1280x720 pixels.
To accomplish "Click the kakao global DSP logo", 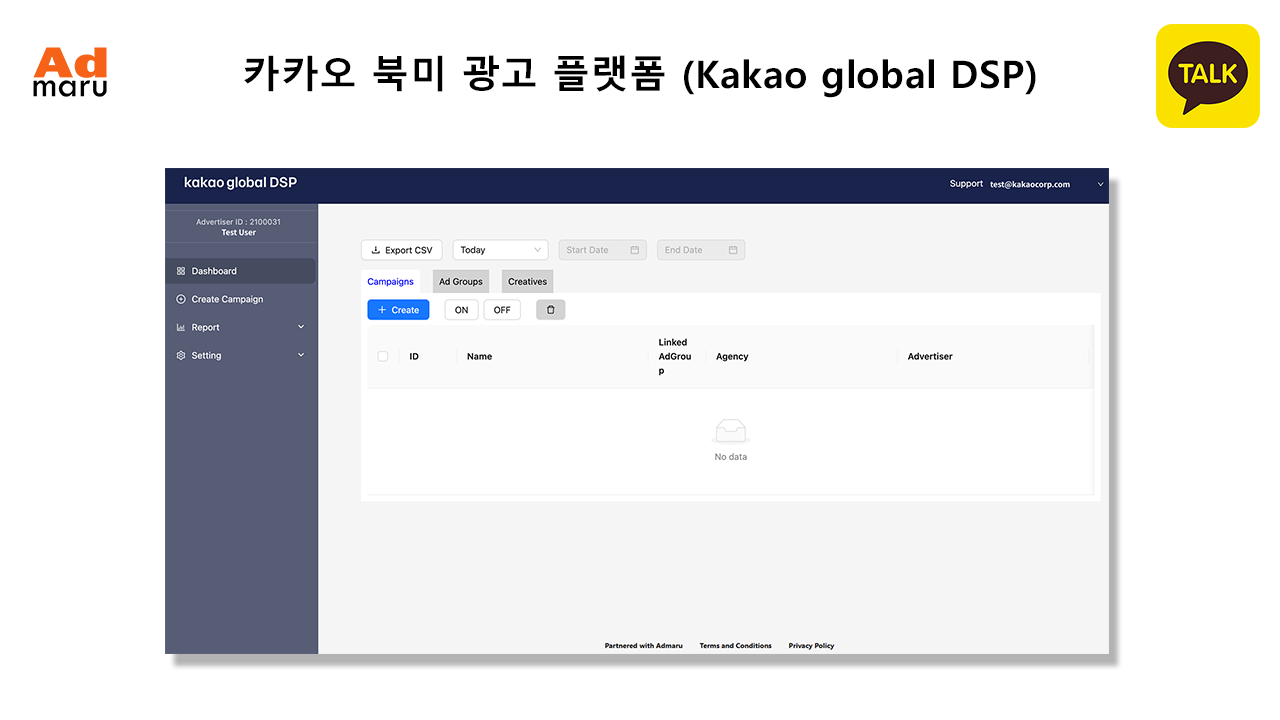I will [240, 183].
